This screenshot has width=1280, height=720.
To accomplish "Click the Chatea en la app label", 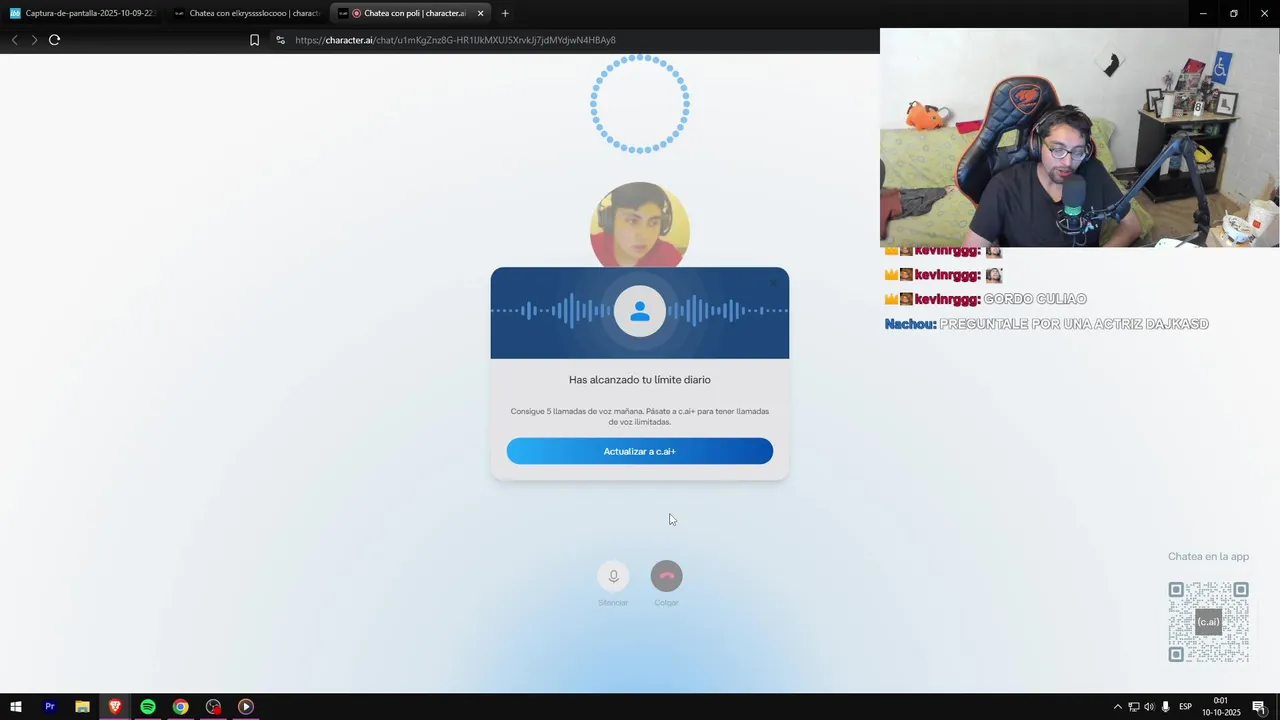I will click(x=1208, y=557).
